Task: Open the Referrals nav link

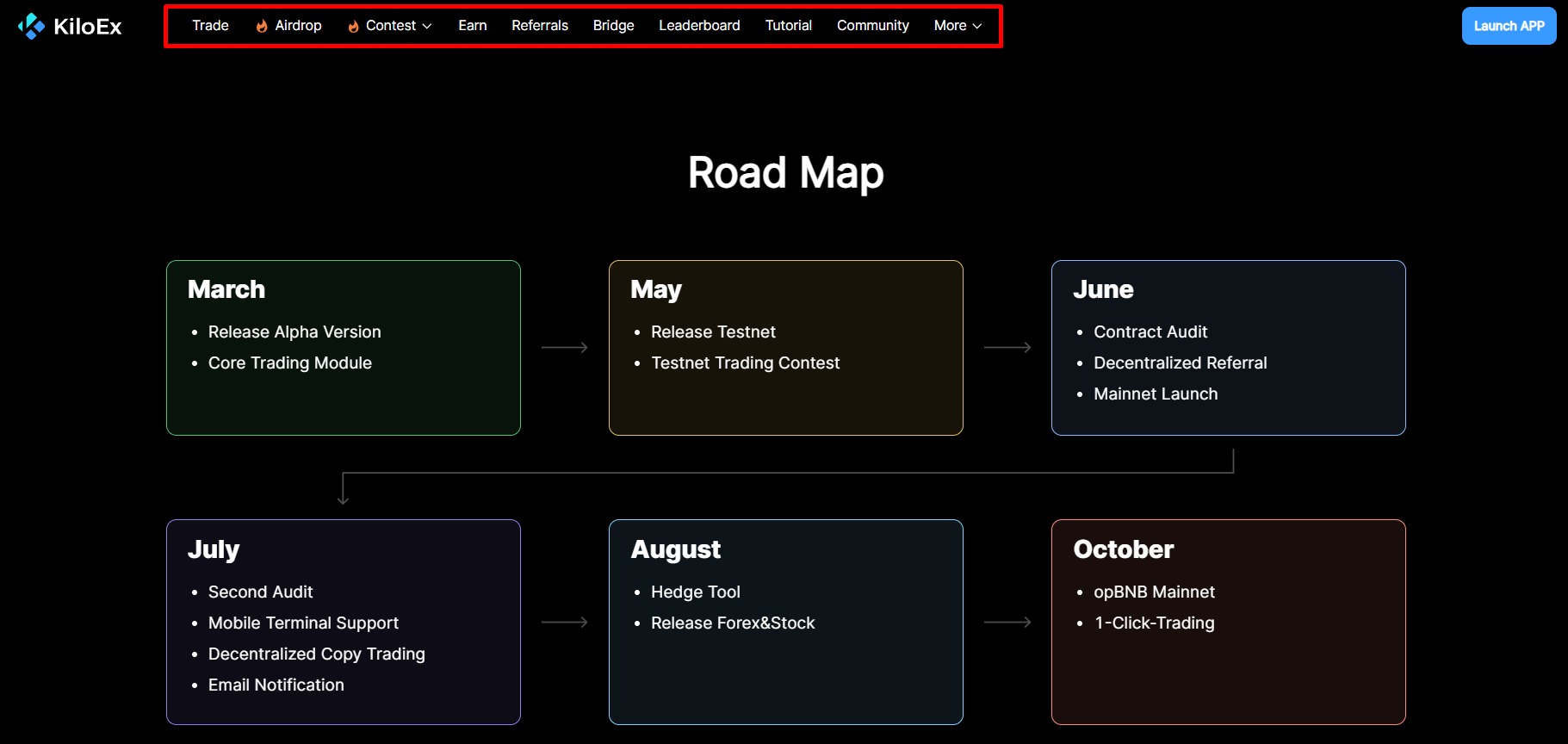Action: click(540, 26)
